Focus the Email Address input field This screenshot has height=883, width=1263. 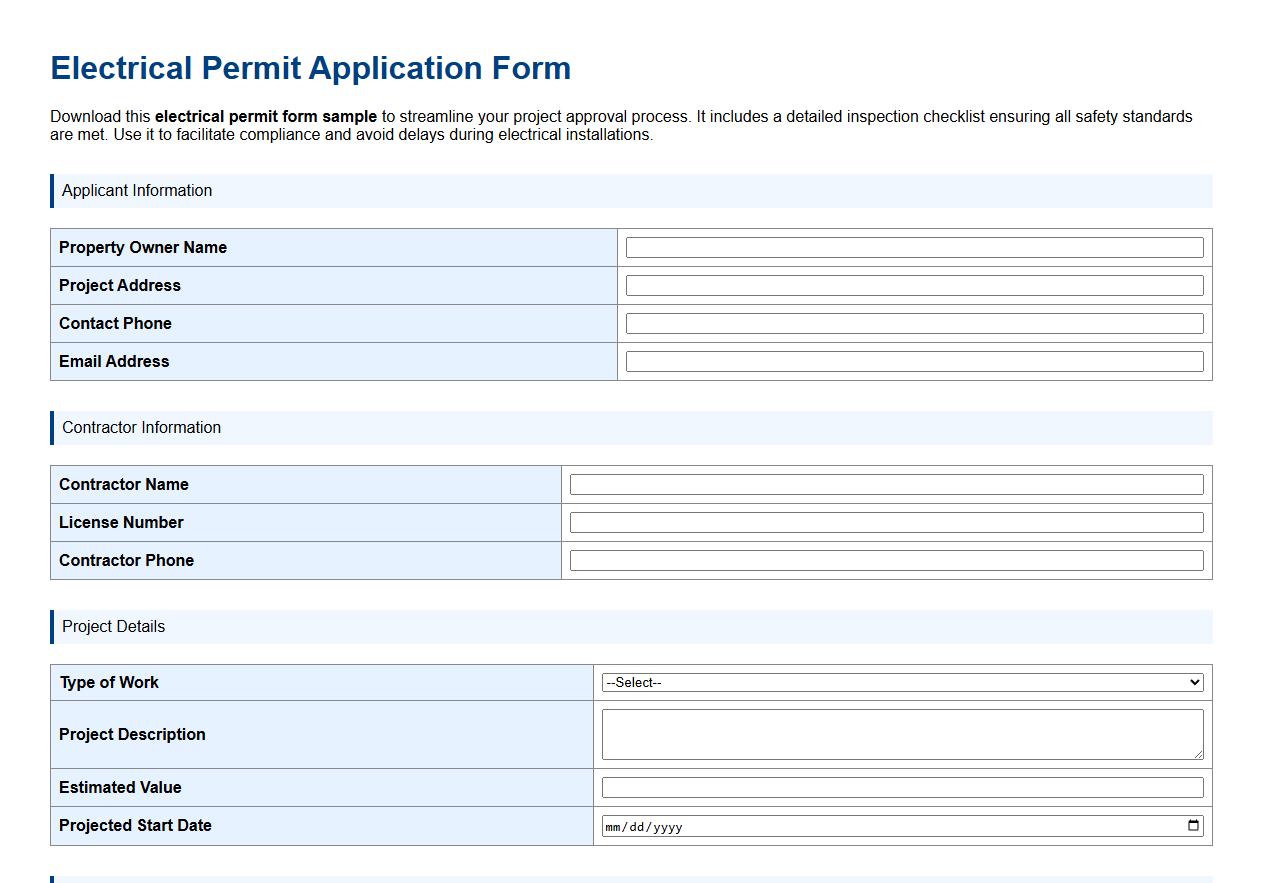tap(913, 360)
